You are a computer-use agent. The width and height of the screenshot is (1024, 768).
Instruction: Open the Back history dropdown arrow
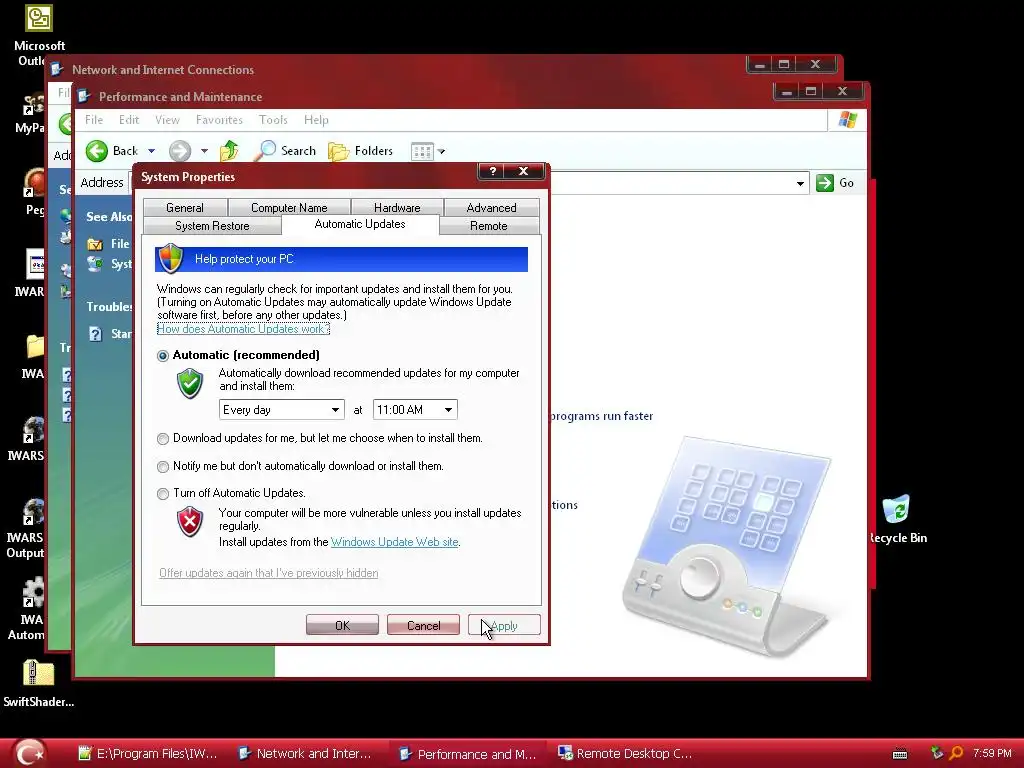(152, 151)
